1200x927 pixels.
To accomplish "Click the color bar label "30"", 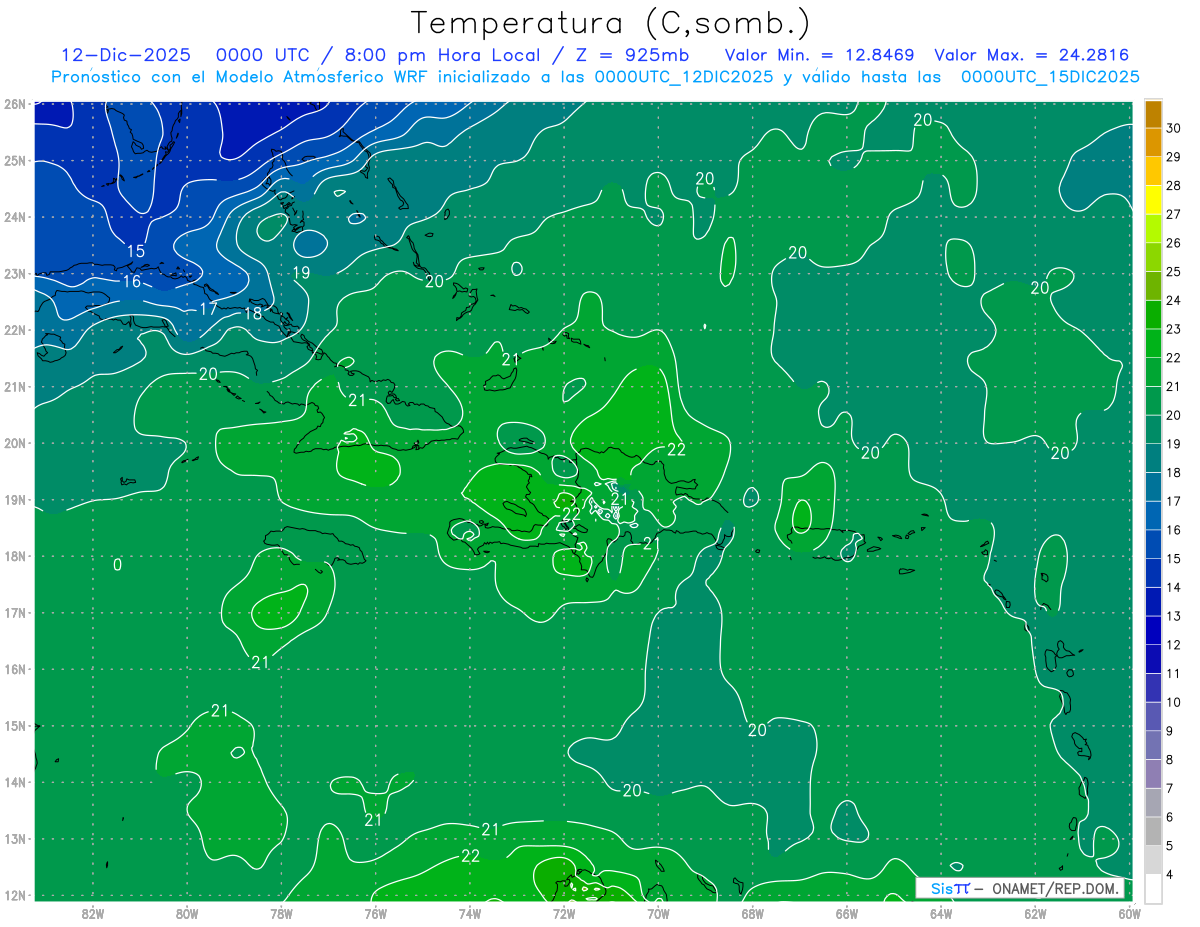I will point(1173,128).
